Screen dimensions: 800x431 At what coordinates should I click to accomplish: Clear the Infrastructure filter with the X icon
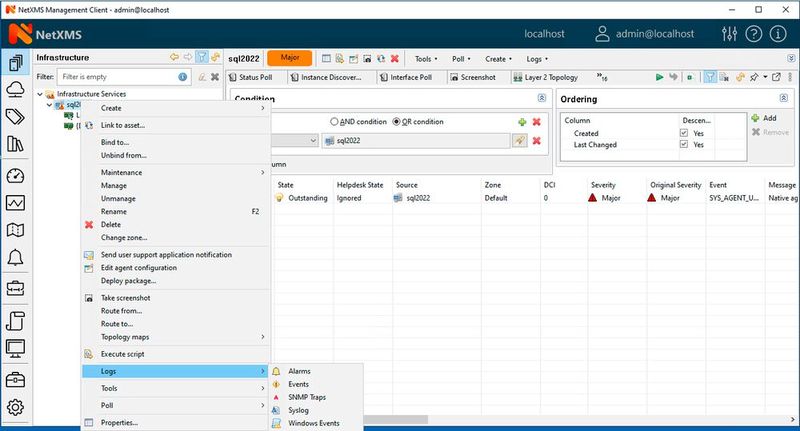coord(215,77)
